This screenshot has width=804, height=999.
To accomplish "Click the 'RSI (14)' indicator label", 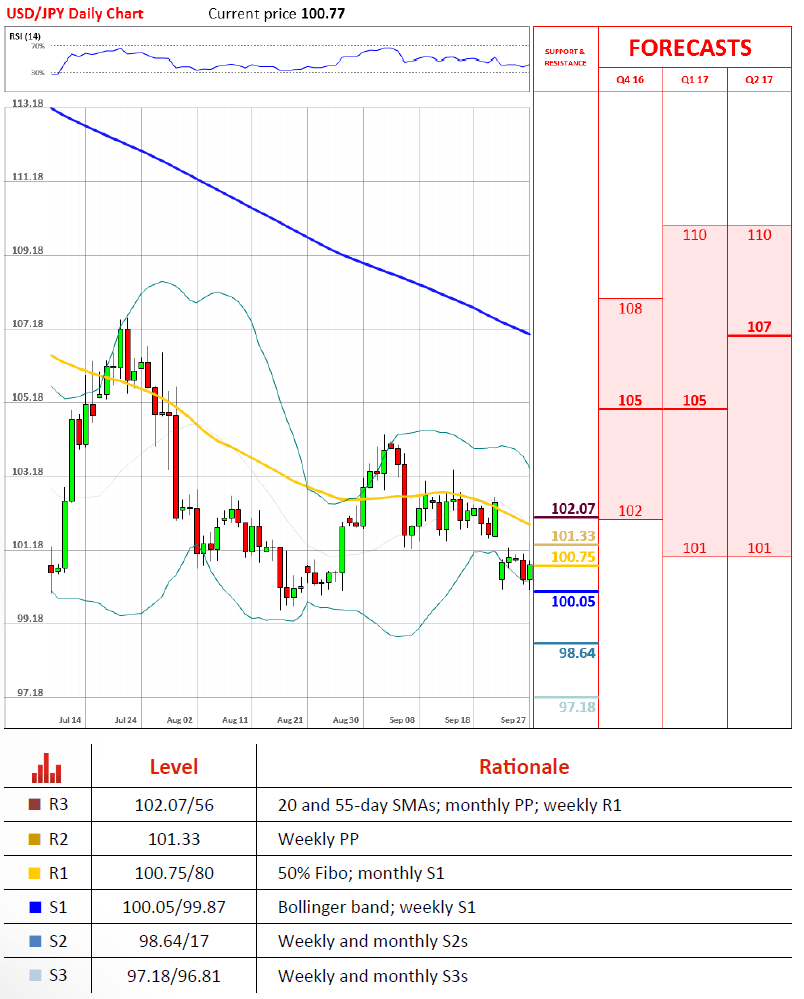I will [25, 36].
